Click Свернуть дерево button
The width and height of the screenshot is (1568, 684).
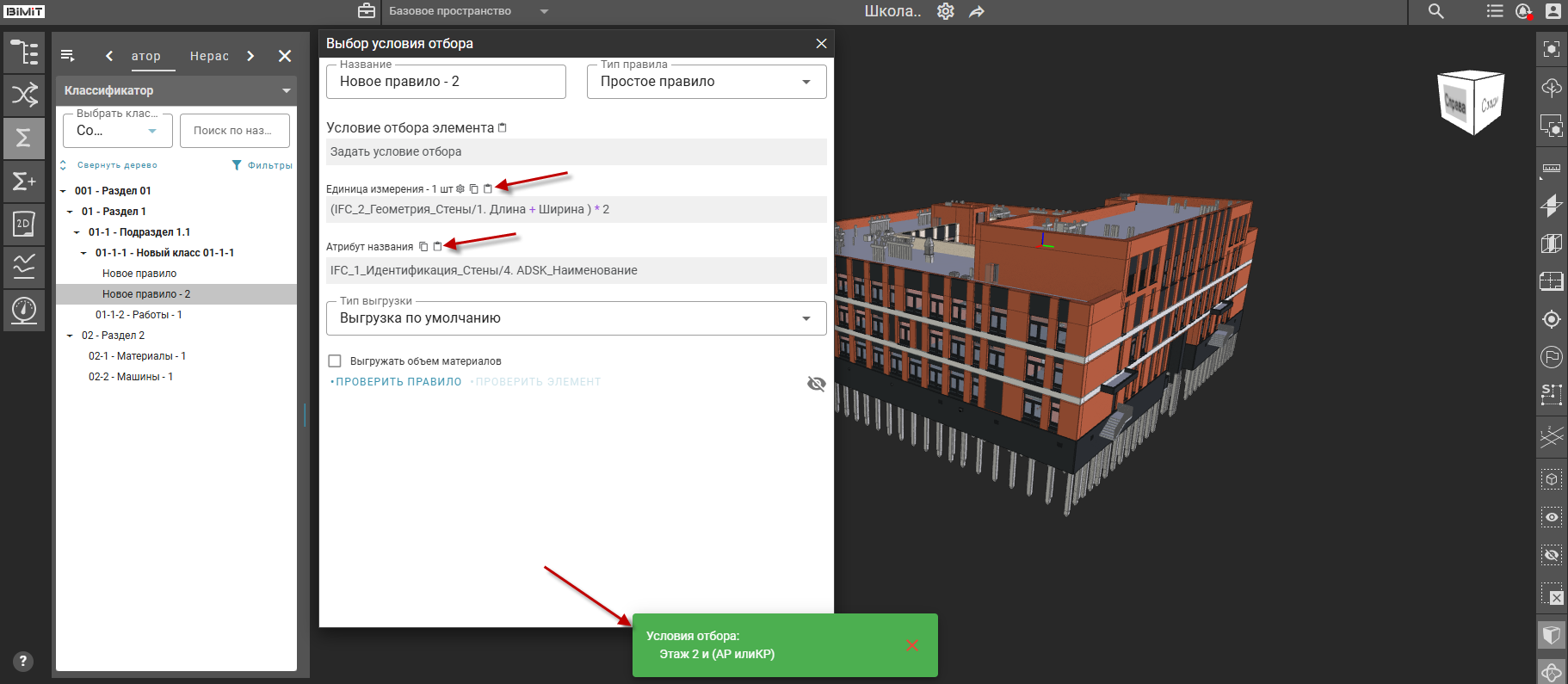(x=110, y=165)
